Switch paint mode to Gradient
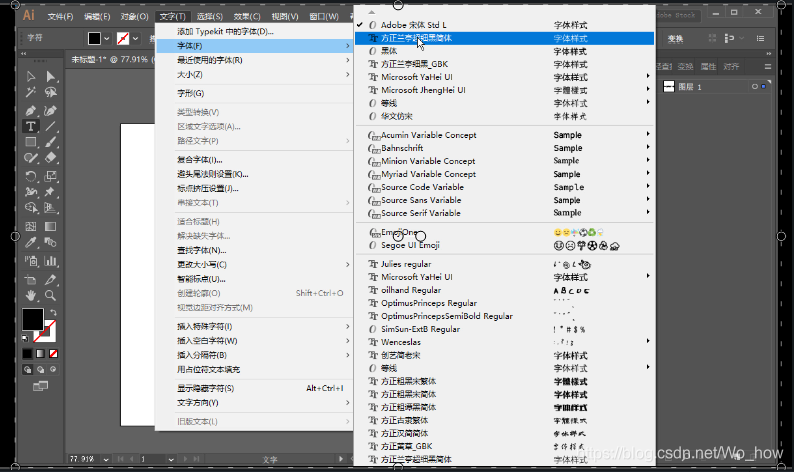Image resolution: width=794 pixels, height=472 pixels. [x=41, y=353]
